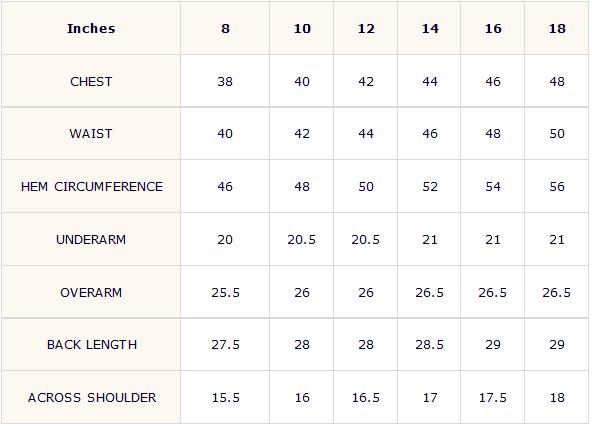Click the BACK LENGTH row label
The image size is (592, 427).
(92, 345)
